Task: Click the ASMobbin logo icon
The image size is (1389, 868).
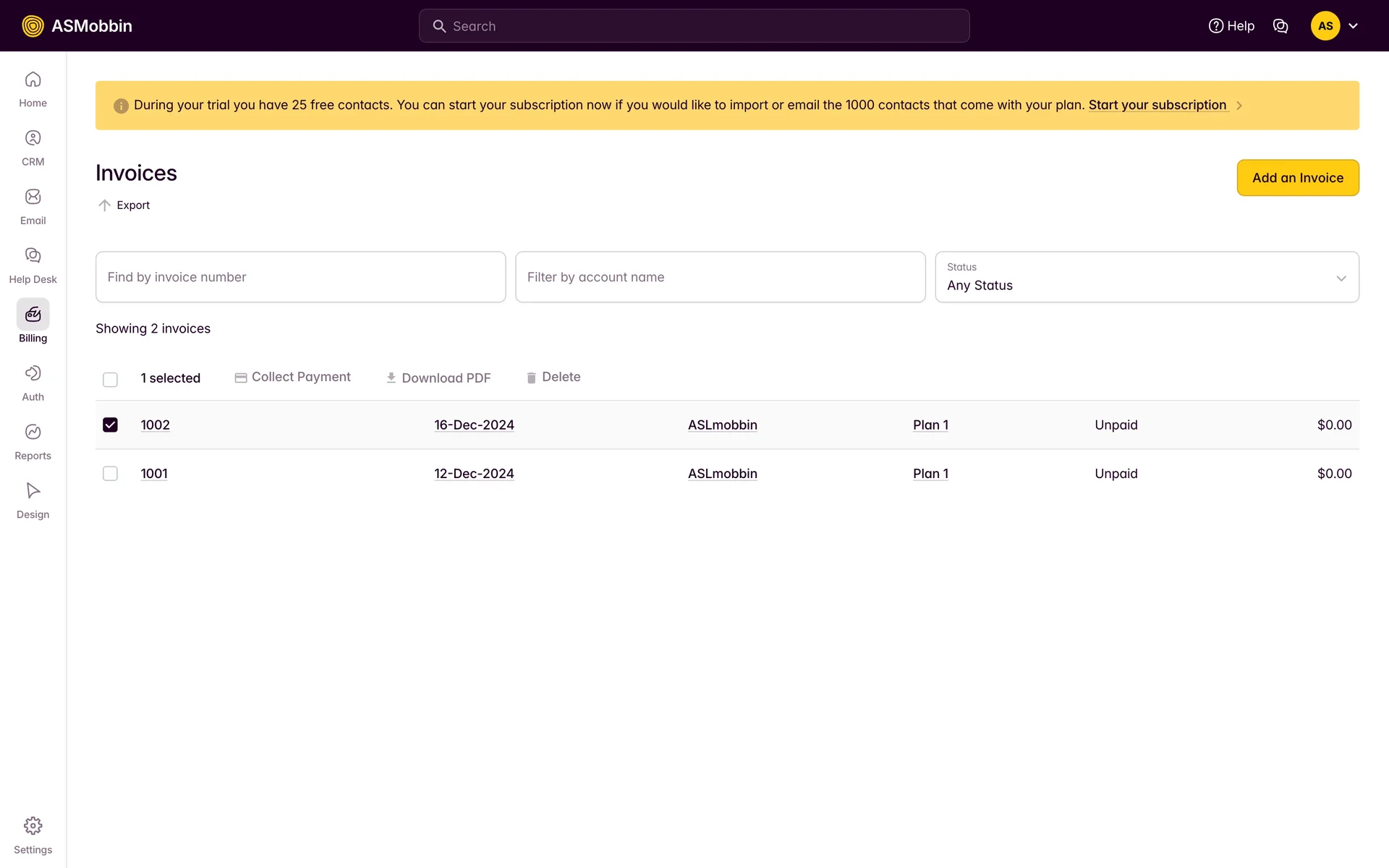Action: coord(33,26)
